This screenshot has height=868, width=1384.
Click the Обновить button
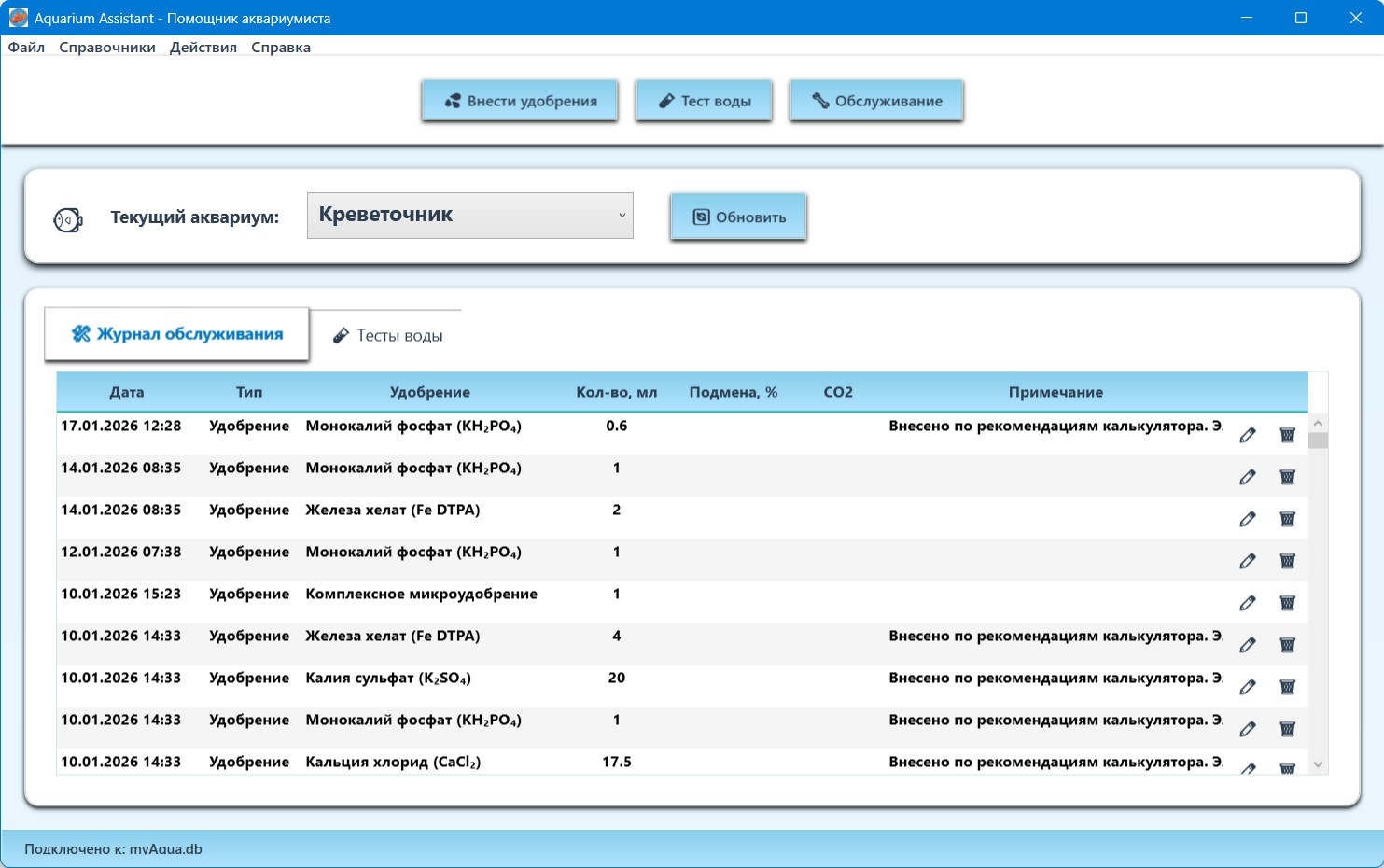tap(737, 216)
